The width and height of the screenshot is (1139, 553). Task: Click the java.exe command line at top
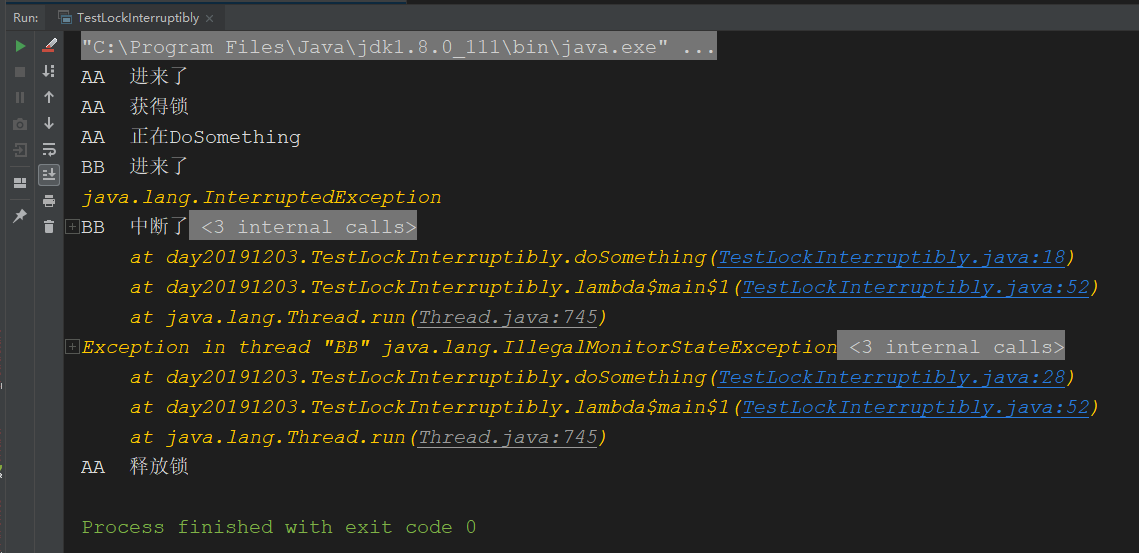click(x=399, y=47)
